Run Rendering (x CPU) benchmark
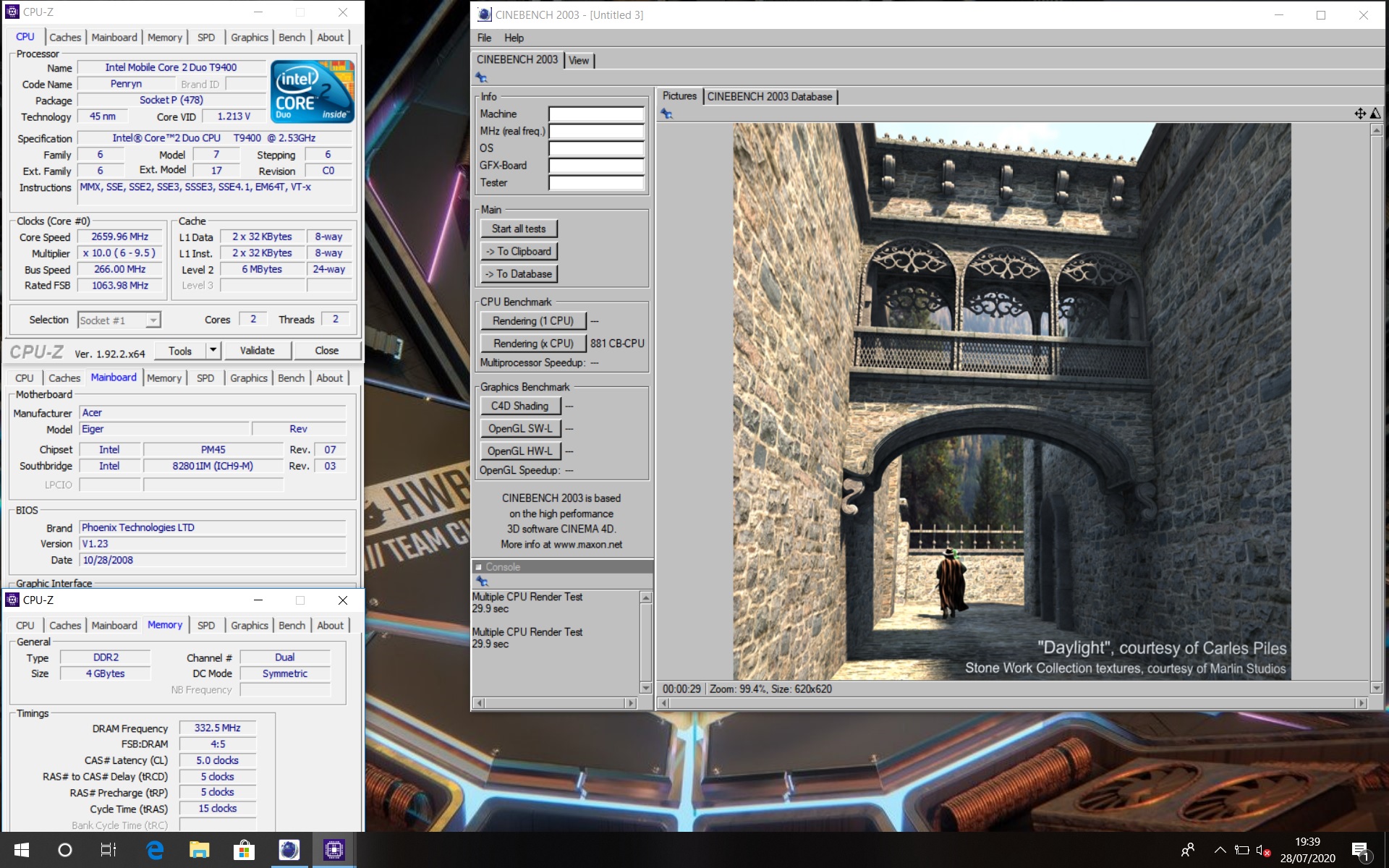The width and height of the screenshot is (1389, 868). click(x=533, y=343)
